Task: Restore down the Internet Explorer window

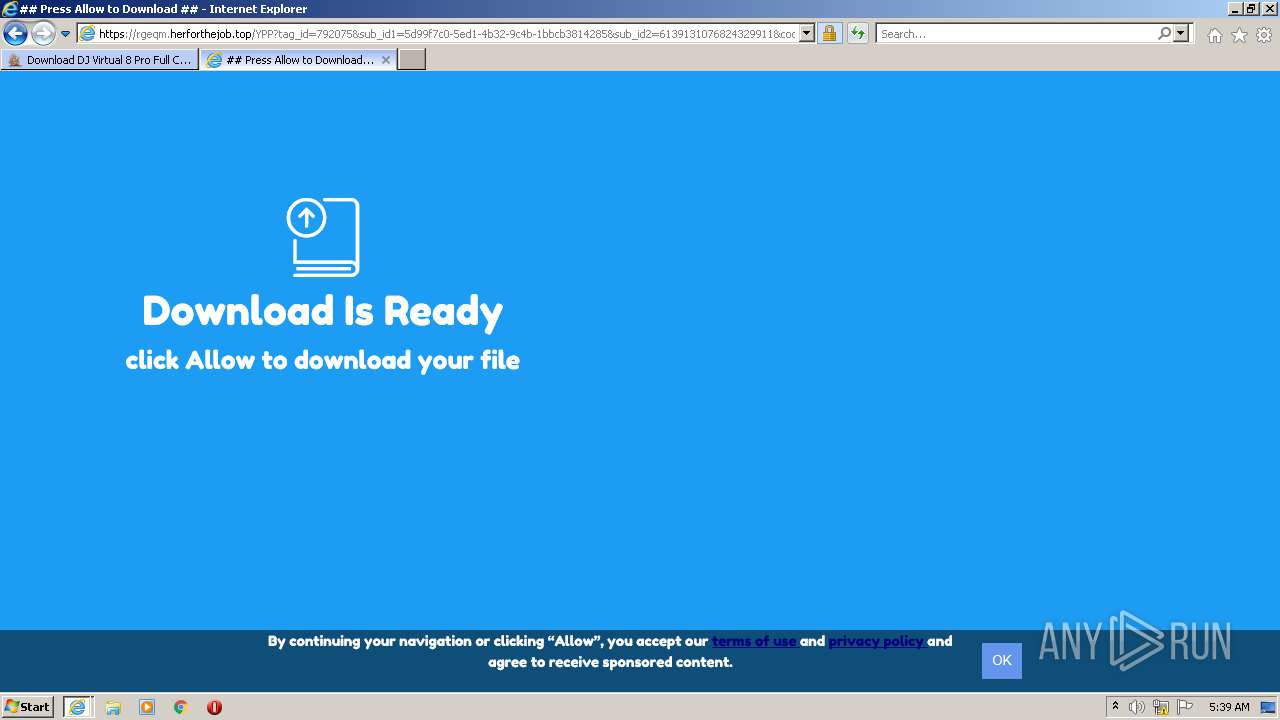Action: (1250, 9)
